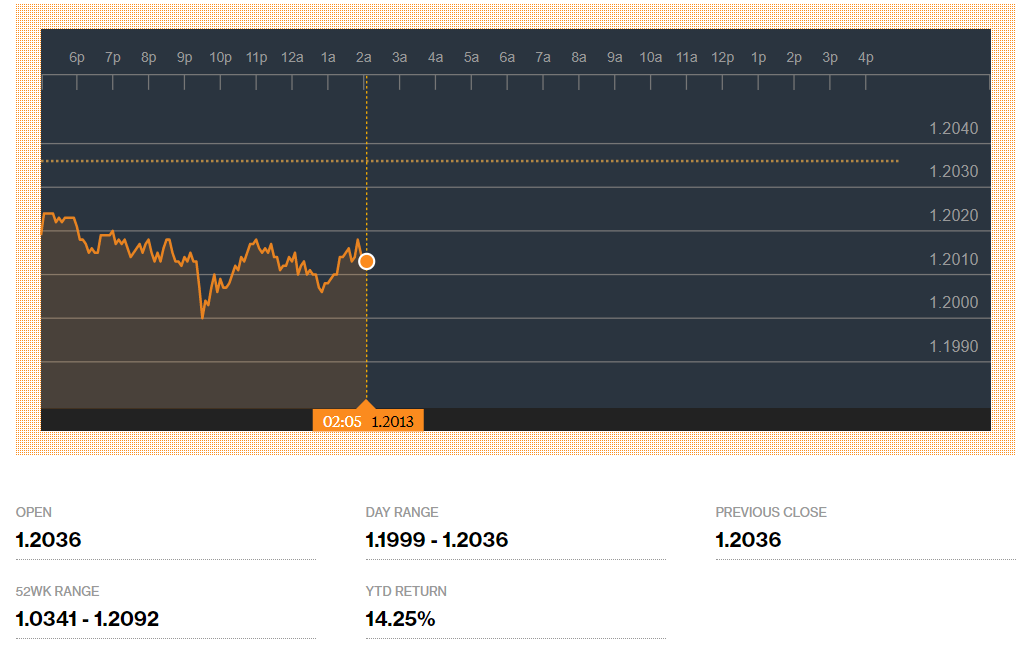Select the 1.2000 price level label

[953, 303]
